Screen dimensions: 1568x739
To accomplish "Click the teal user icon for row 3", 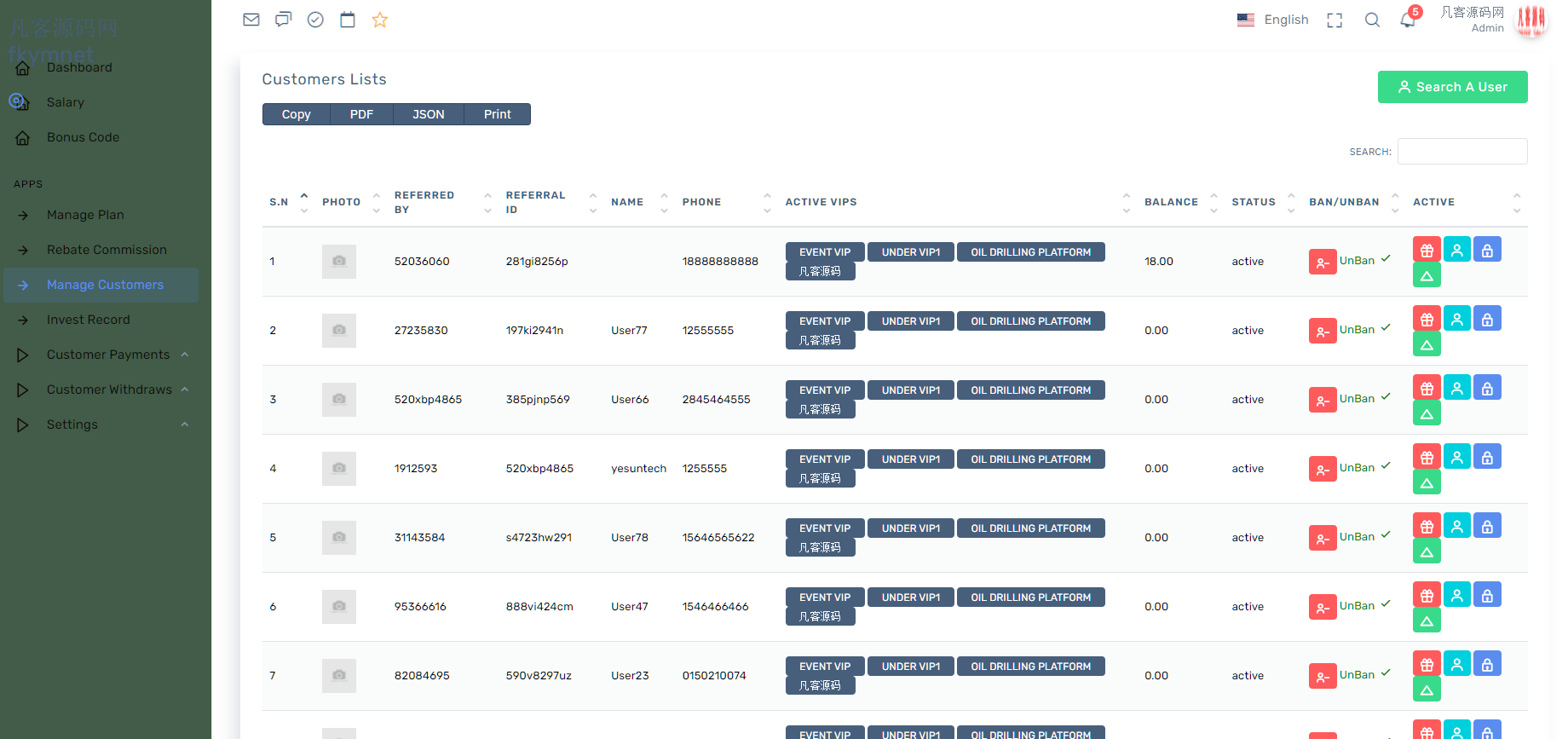I will pos(1457,388).
